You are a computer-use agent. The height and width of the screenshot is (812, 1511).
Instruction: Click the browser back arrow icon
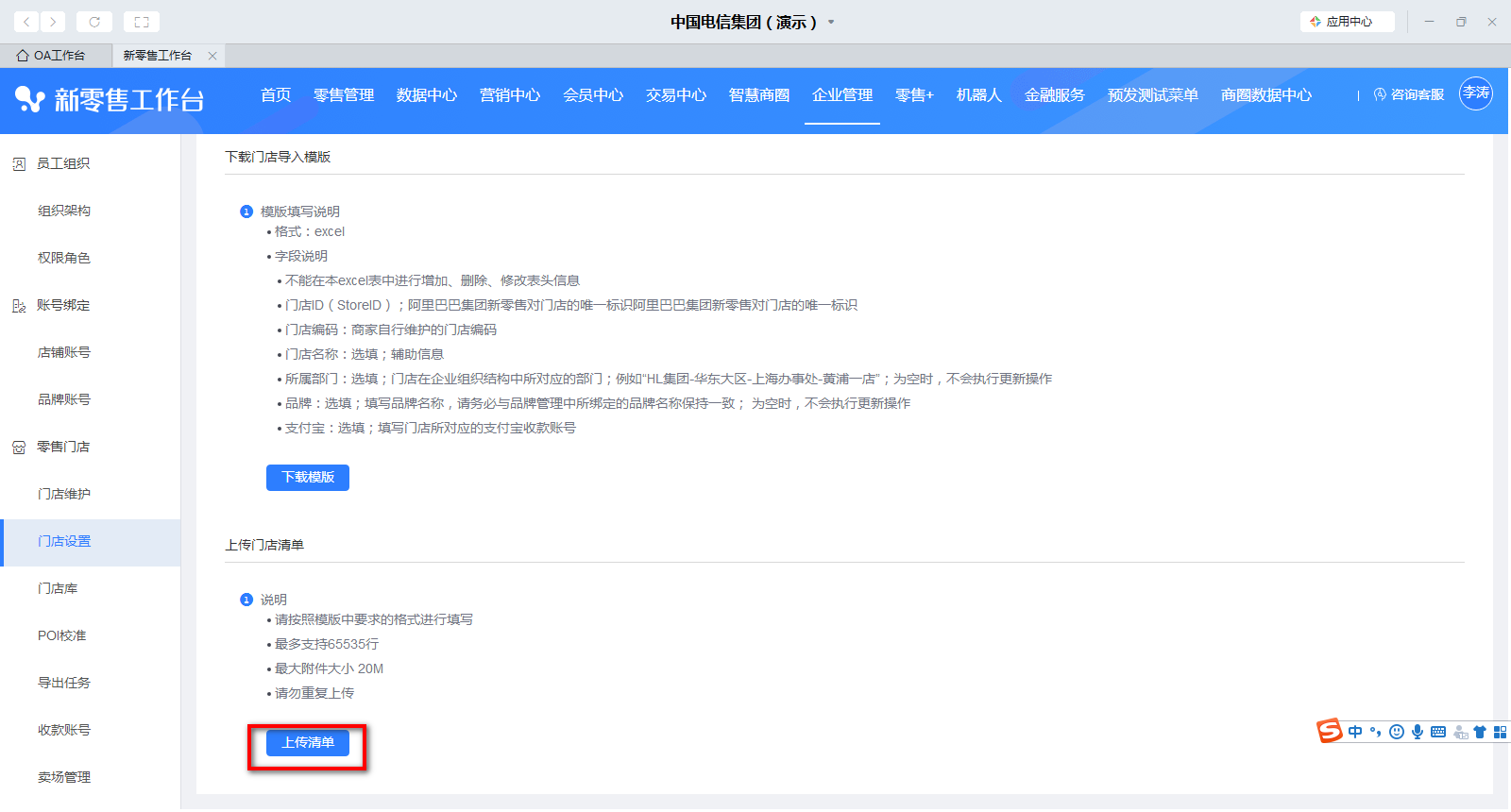pos(26,22)
